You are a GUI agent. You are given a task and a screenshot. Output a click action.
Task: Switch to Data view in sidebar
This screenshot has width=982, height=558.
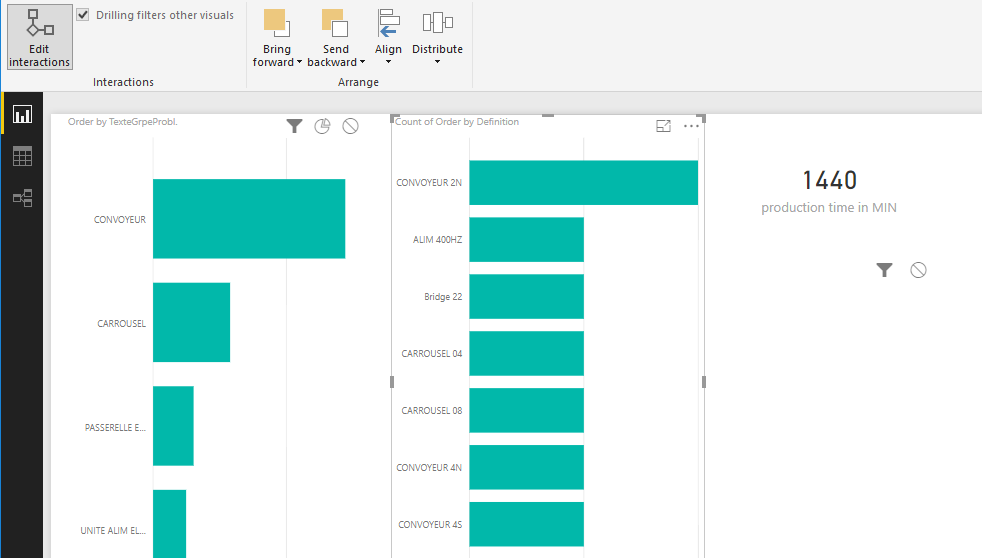pos(23,157)
